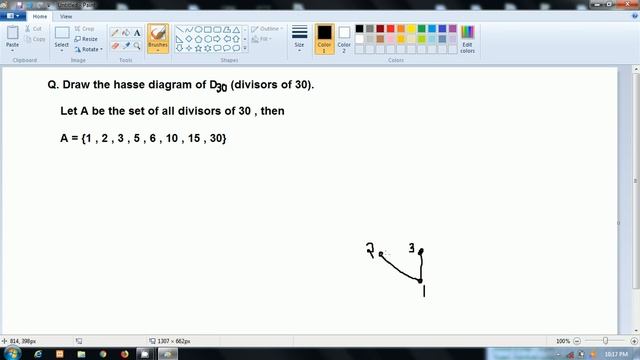Viewport: 640px width, 360px height.
Task: Open the Resize dialog
Action: pyautogui.click(x=86, y=39)
